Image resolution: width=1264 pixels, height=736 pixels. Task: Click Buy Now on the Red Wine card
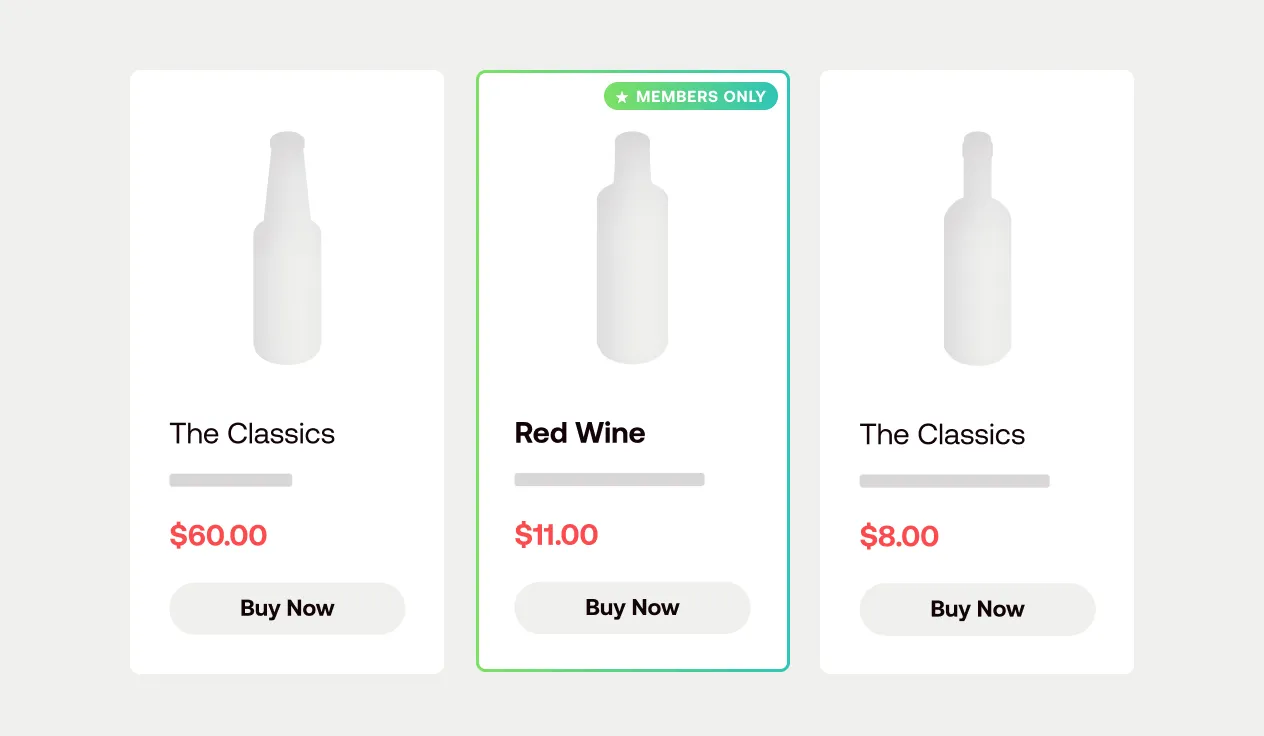click(x=632, y=607)
